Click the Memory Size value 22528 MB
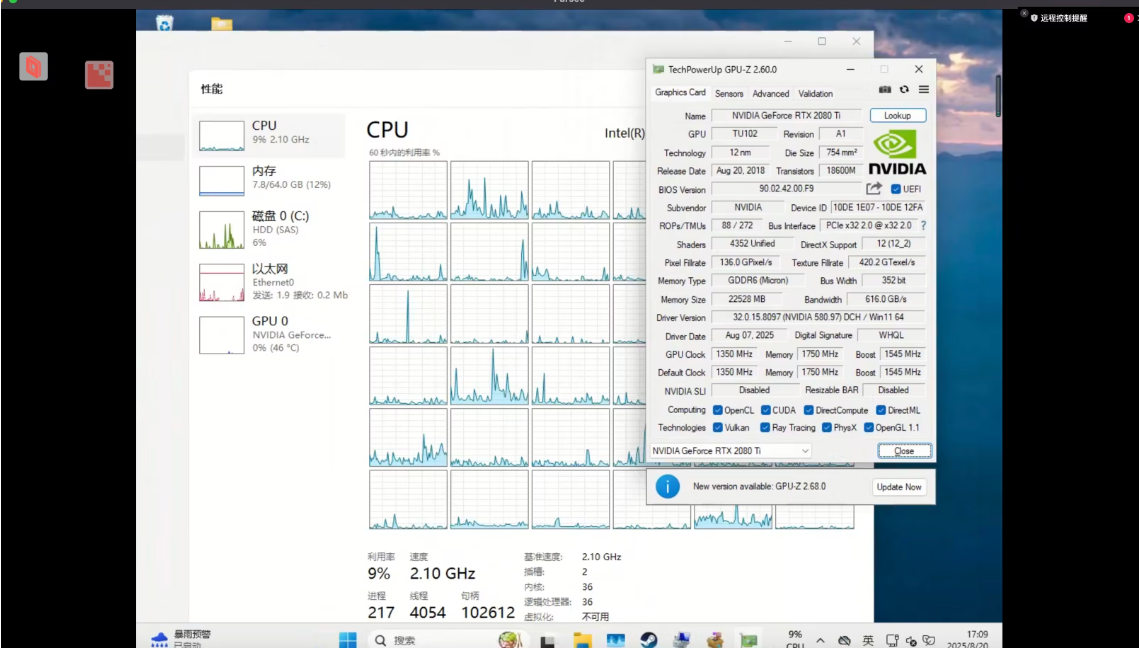The image size is (1139, 649). (x=747, y=299)
